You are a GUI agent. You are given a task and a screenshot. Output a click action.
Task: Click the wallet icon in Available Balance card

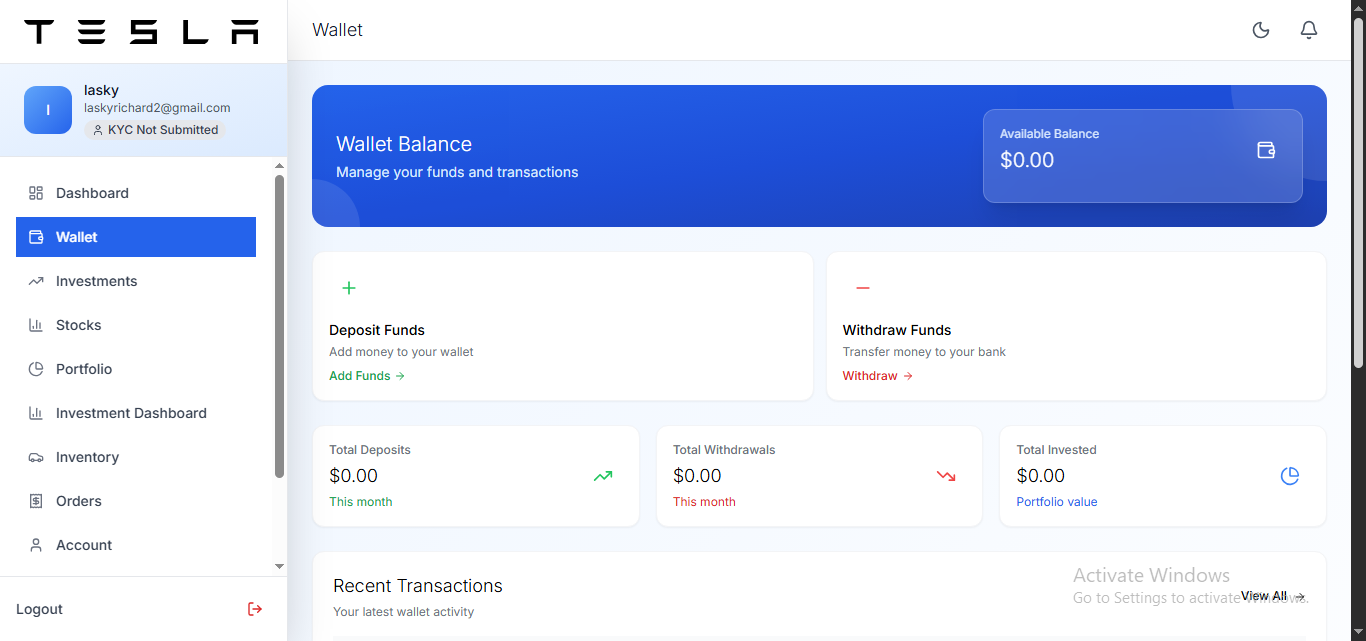pyautogui.click(x=1266, y=150)
